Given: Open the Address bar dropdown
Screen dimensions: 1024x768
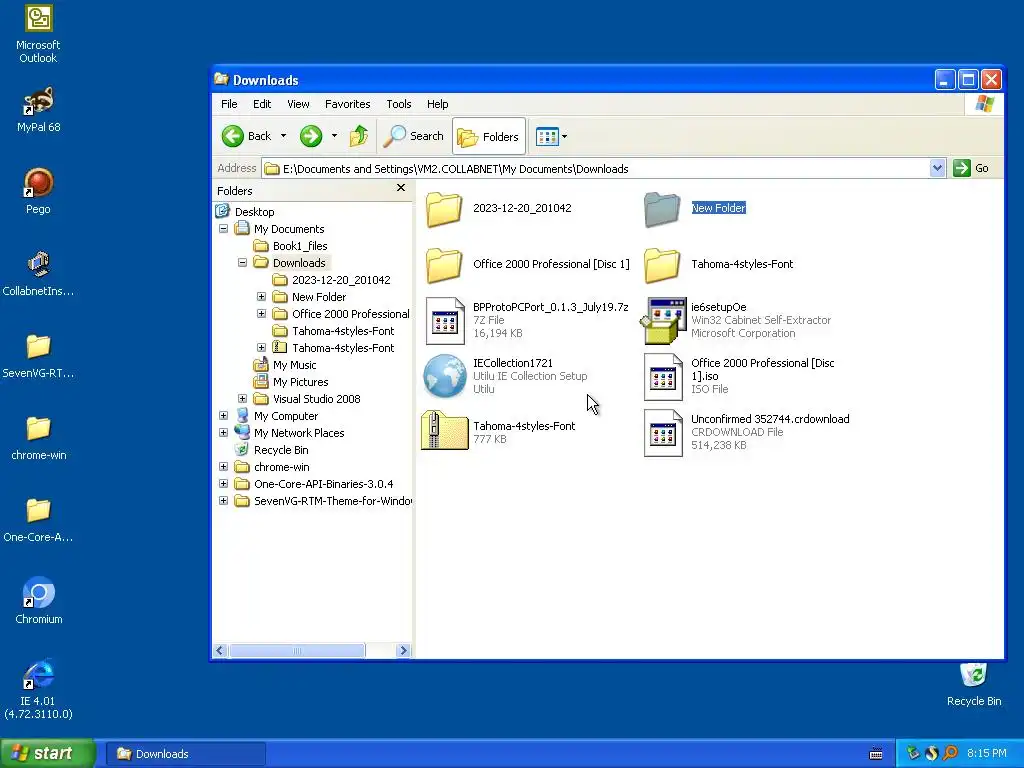Looking at the screenshot, I should (937, 168).
